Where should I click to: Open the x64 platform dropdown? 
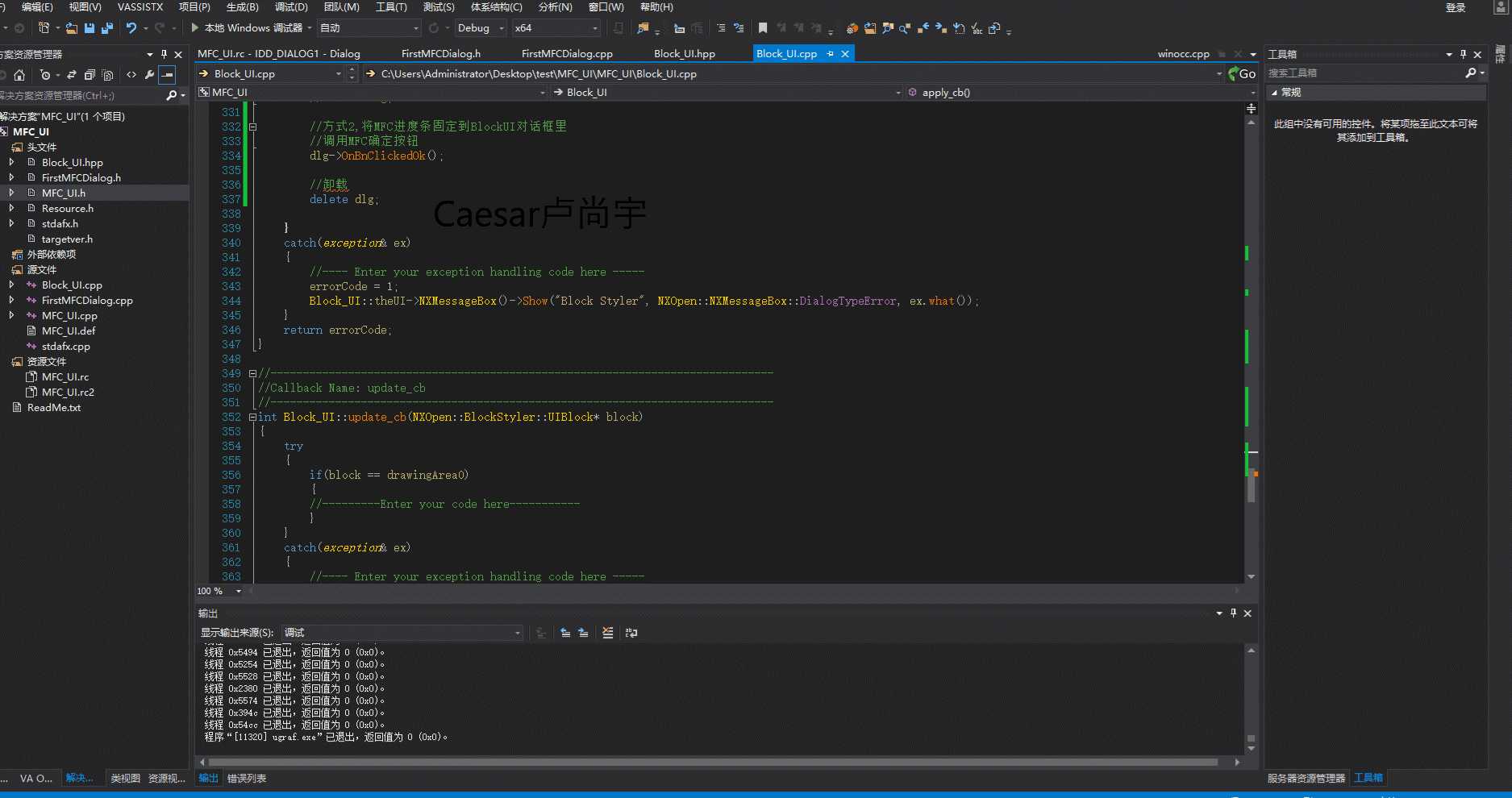pos(556,28)
